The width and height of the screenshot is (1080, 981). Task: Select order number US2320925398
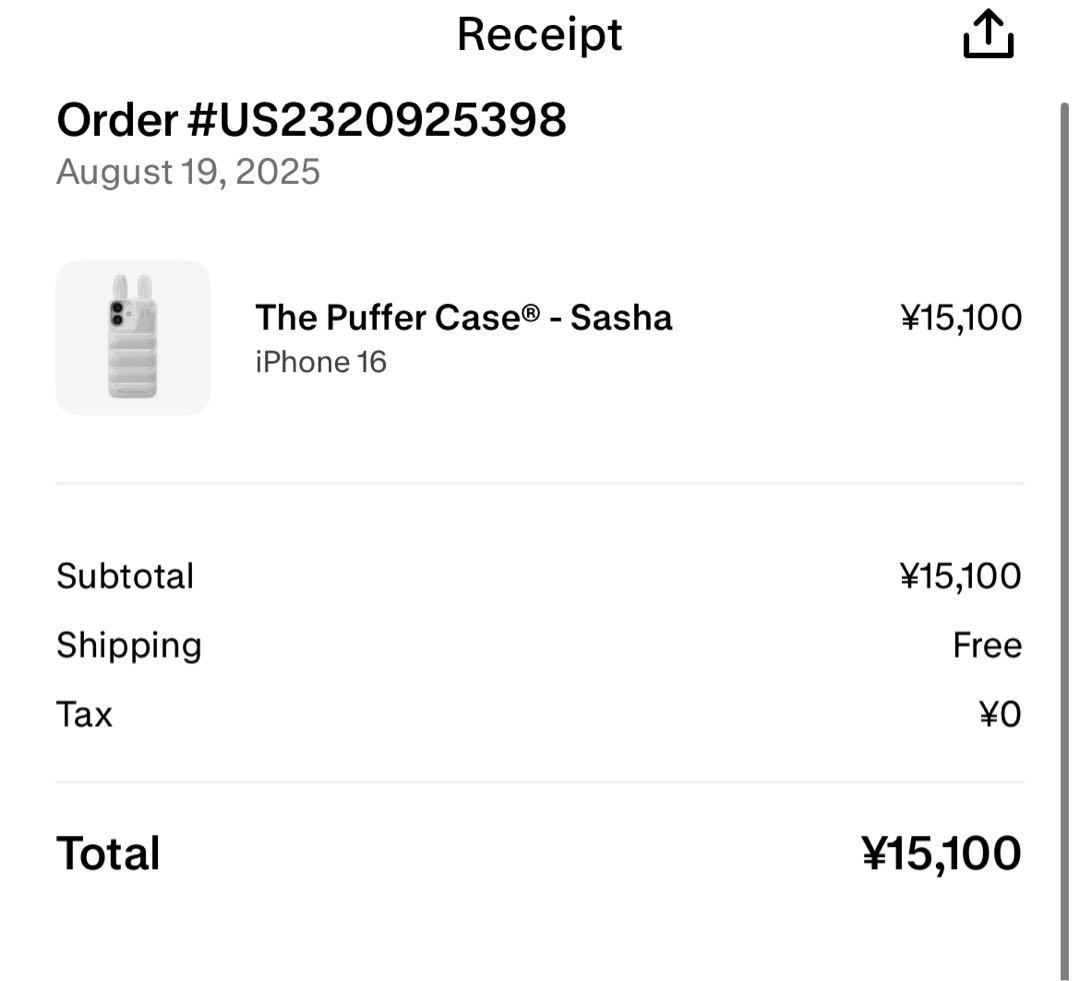311,120
